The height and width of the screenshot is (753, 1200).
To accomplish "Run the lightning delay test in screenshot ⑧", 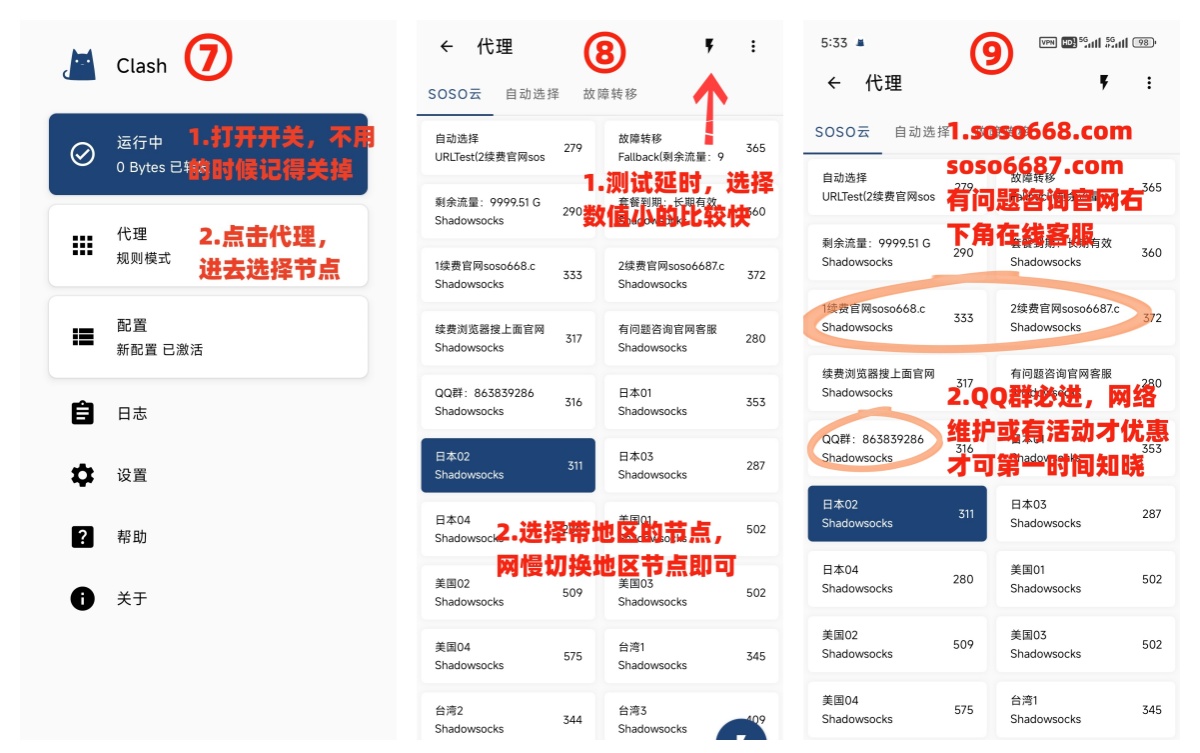I will pyautogui.click(x=709, y=46).
